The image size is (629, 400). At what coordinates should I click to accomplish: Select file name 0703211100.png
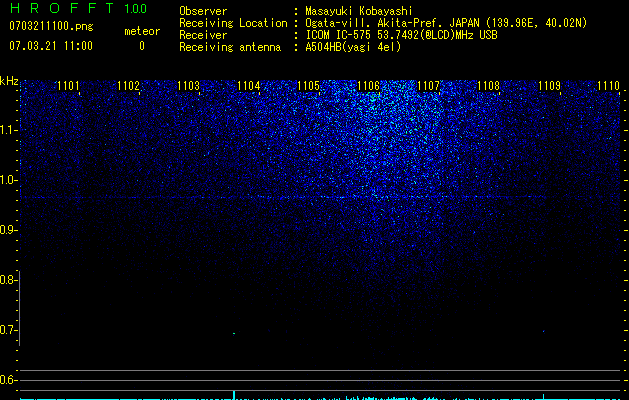pyautogui.click(x=51, y=27)
